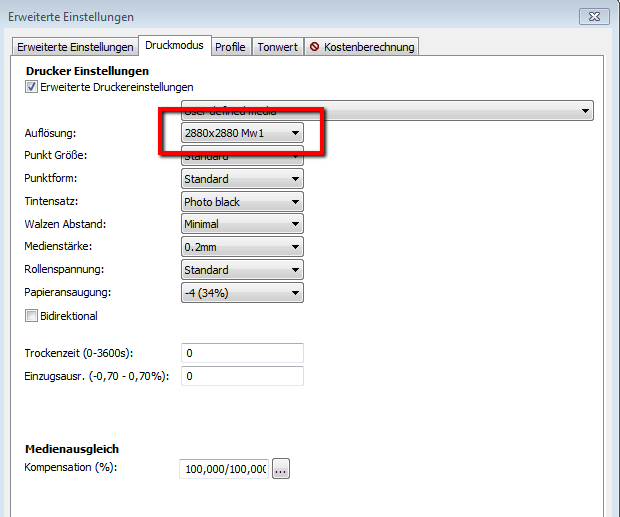Open the Auflösung resolution dropdown
Screen dimensions: 620x517
(242, 133)
